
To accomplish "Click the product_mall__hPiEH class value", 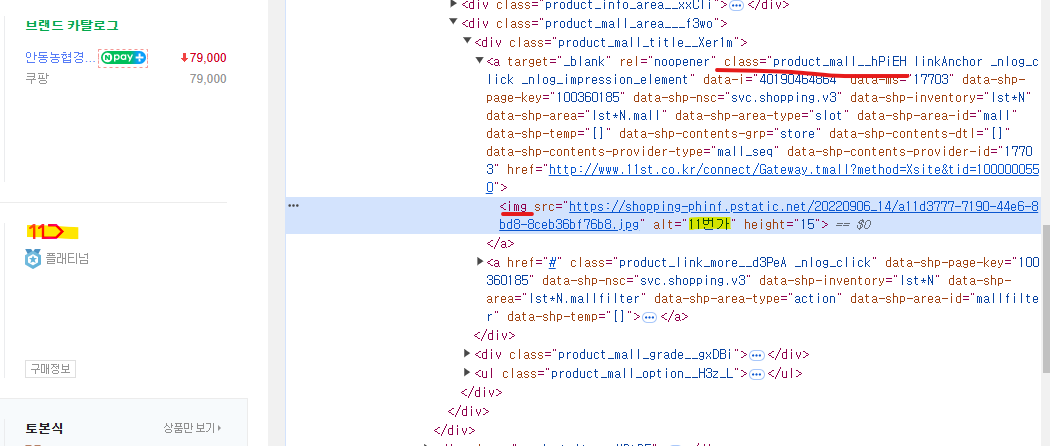I will click(x=840, y=62).
